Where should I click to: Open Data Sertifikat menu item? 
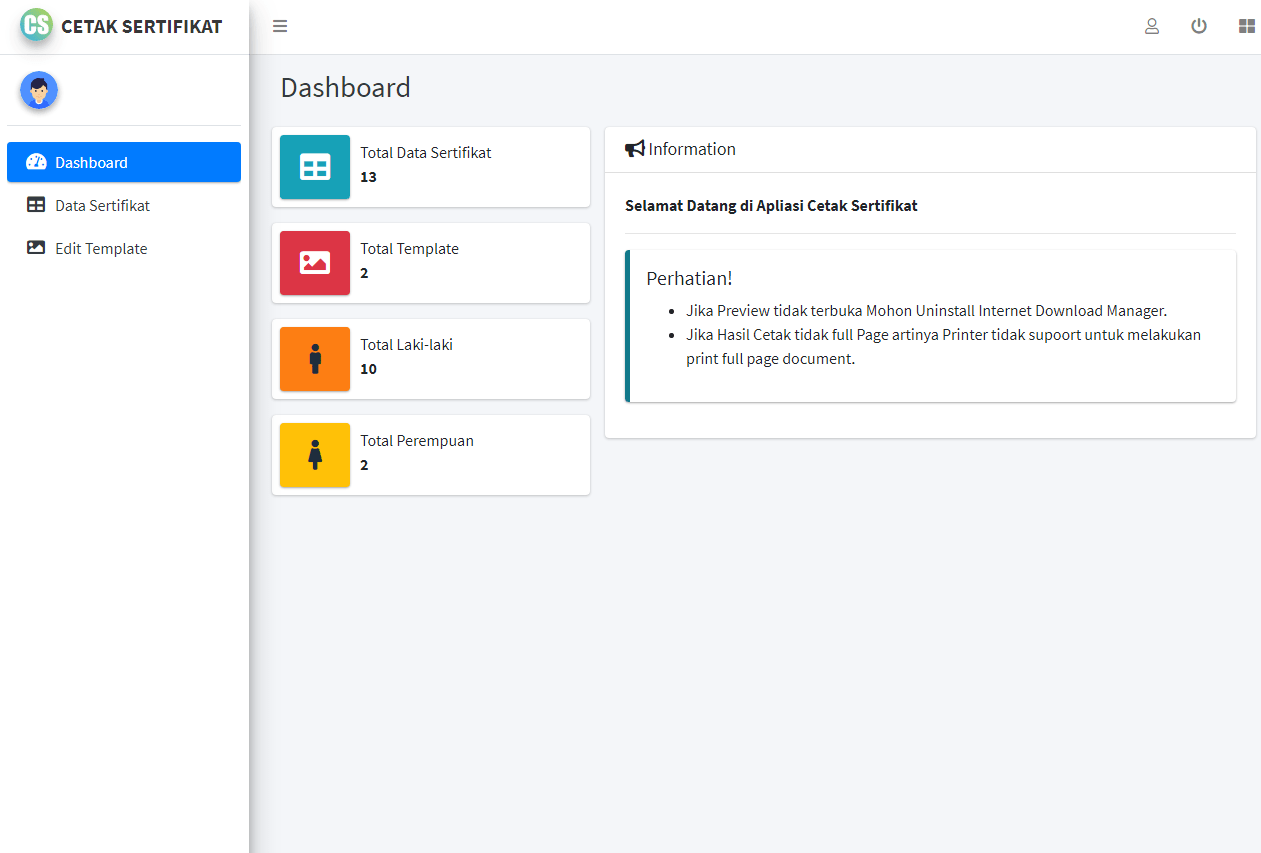102,205
